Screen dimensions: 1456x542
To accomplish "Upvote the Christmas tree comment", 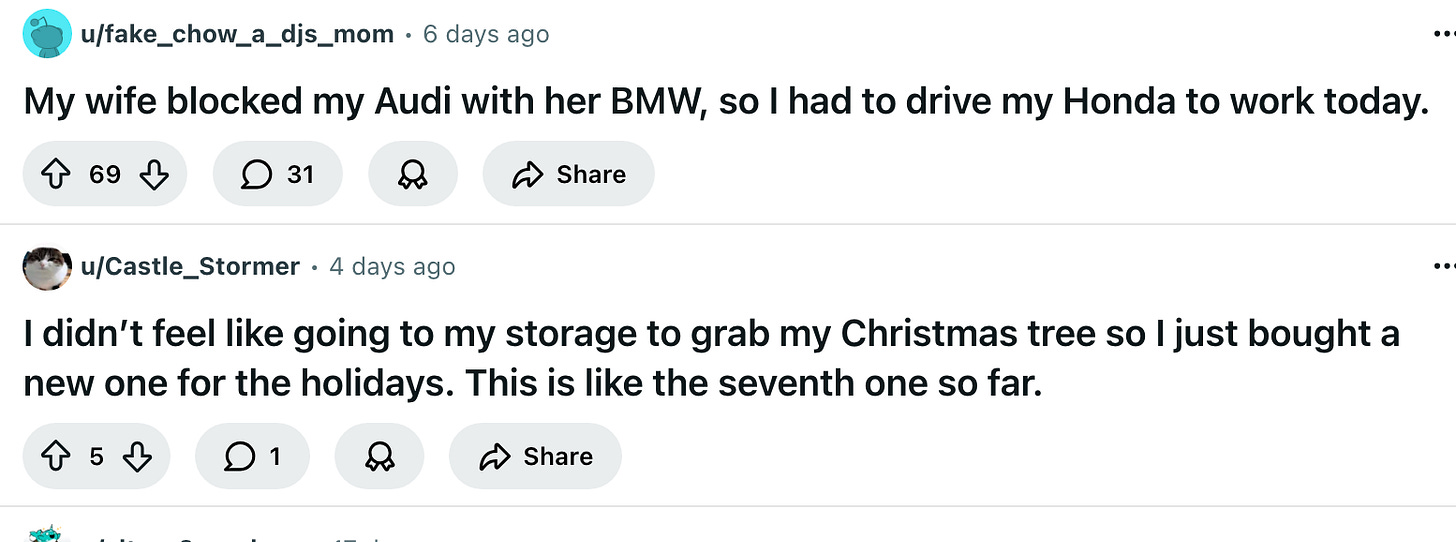I will (57, 457).
